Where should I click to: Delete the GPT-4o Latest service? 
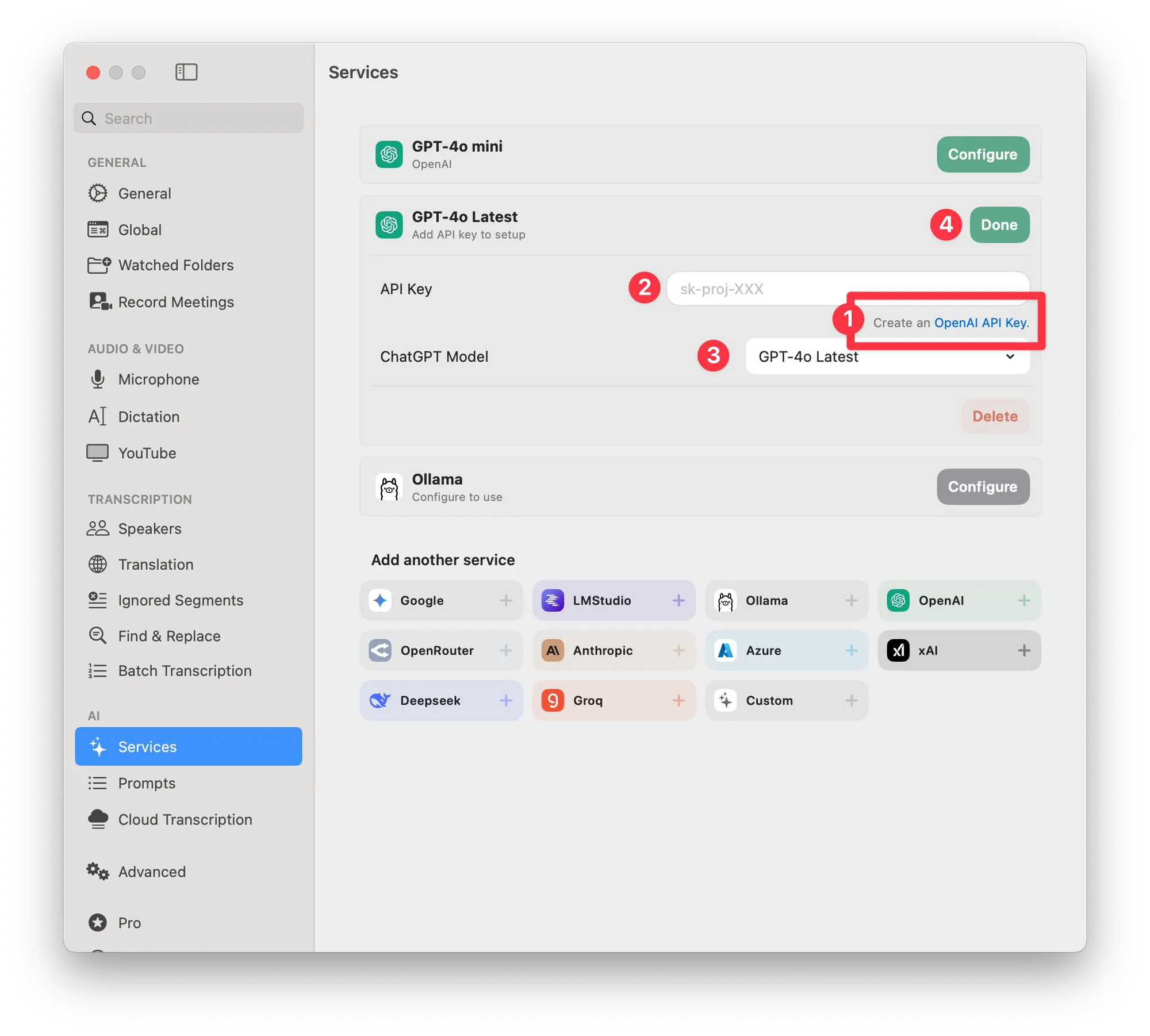click(x=994, y=416)
